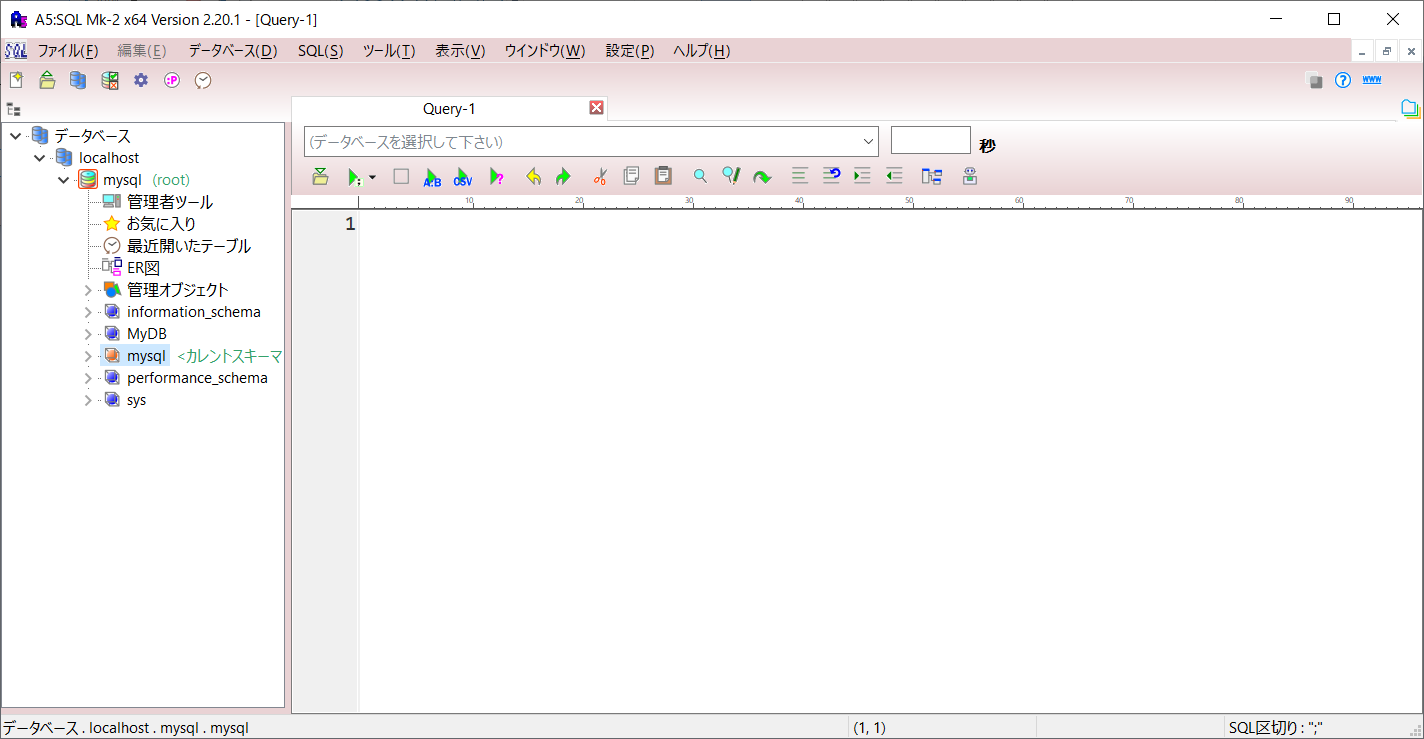
Task: Open the dropdown arrow beside the run button
Action: [x=373, y=177]
